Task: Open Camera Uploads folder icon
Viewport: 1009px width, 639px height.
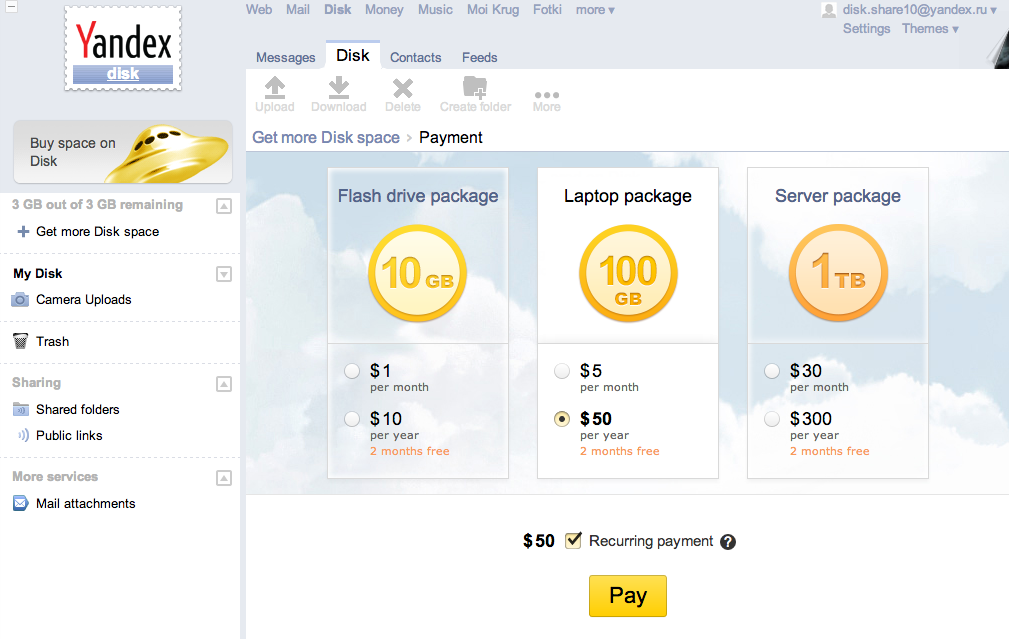Action: point(20,300)
